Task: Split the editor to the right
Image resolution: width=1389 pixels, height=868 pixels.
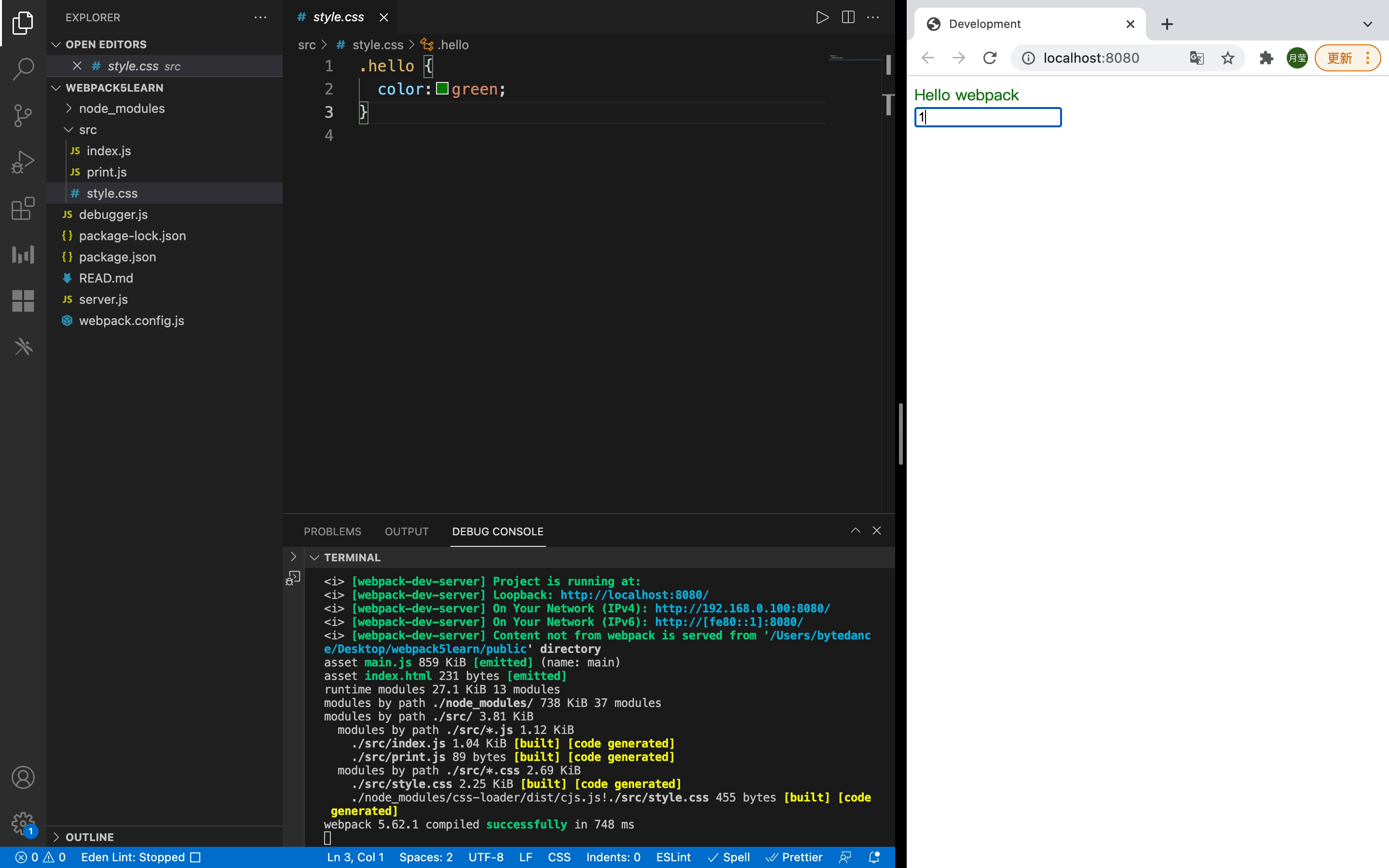Action: (848, 17)
